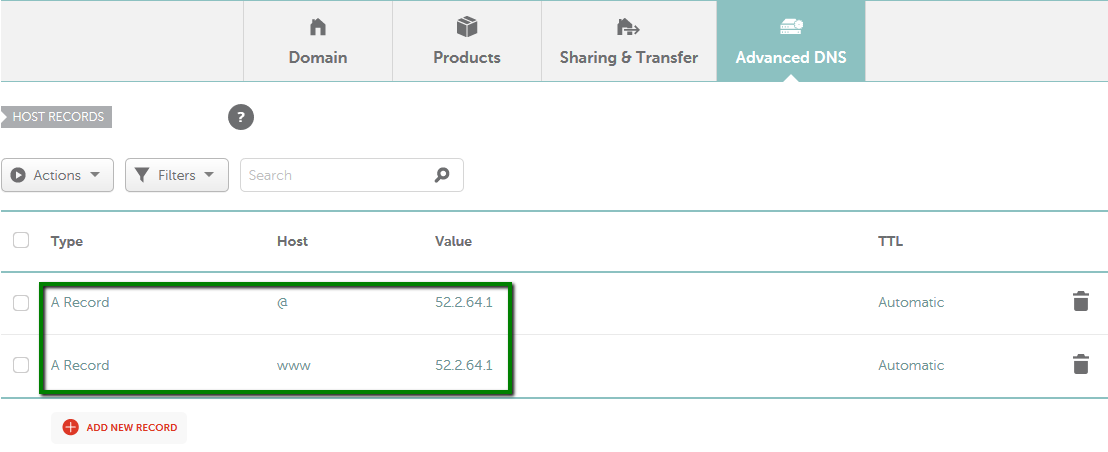This screenshot has height=452, width=1108.
Task: Switch to the Advanced DNS tab
Action: (x=791, y=41)
